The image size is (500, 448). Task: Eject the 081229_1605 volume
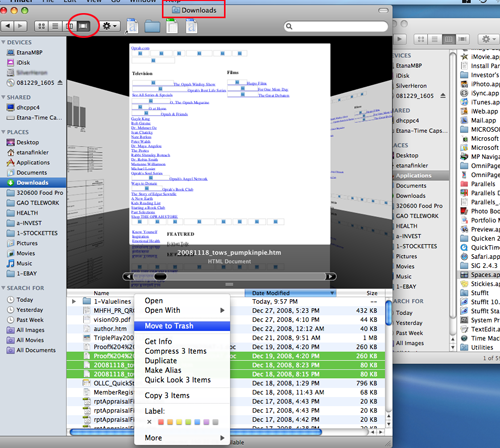pos(60,82)
